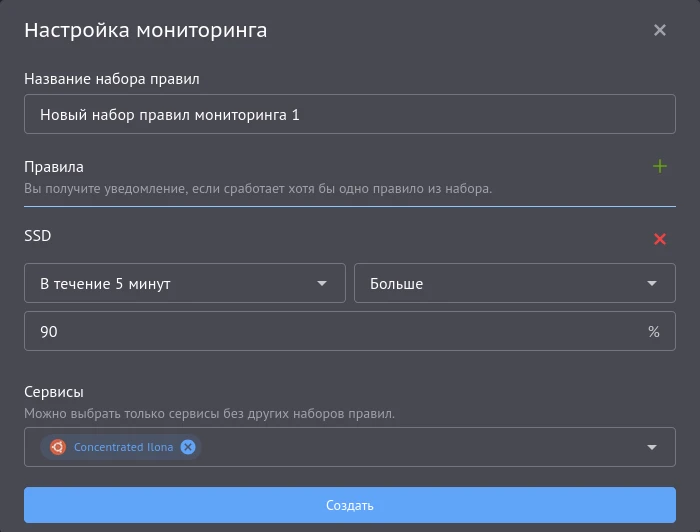Click the rules notification hint text
Screen dimensions: 700x532
258,188
